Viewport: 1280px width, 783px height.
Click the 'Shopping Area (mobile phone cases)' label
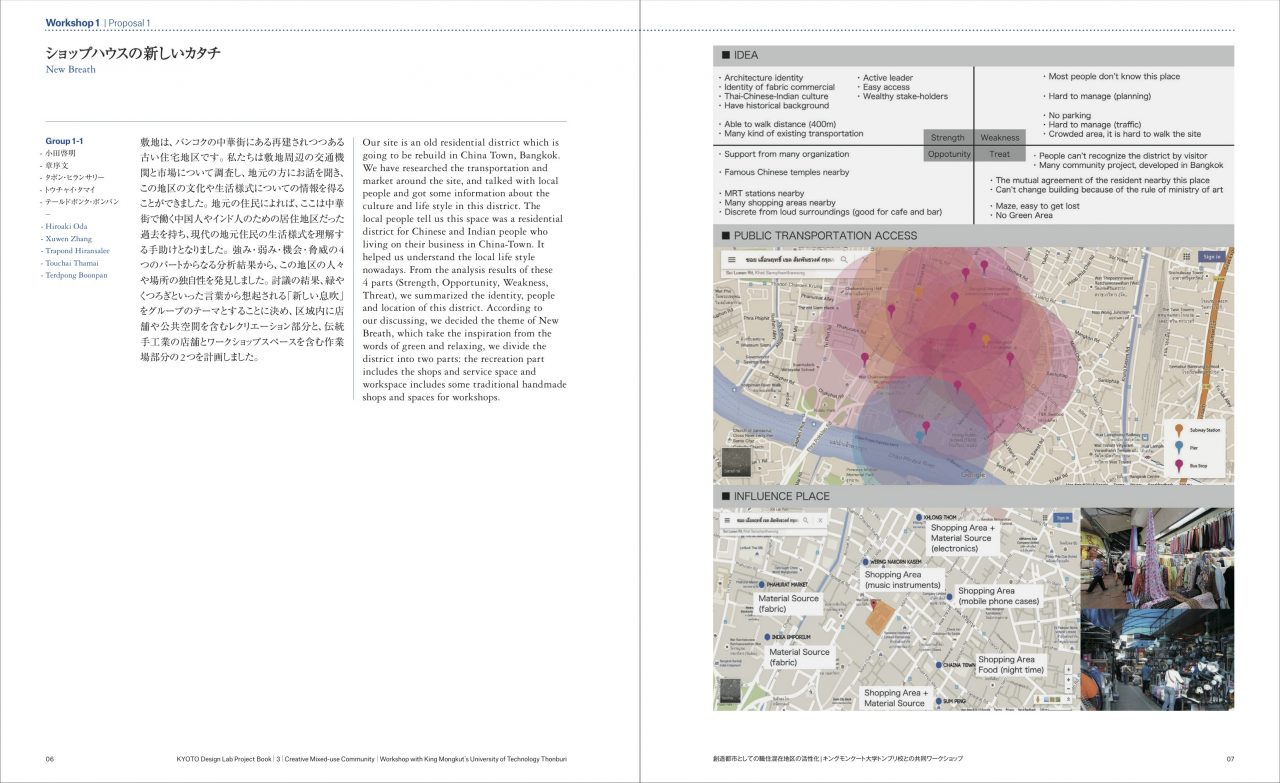(1001, 596)
